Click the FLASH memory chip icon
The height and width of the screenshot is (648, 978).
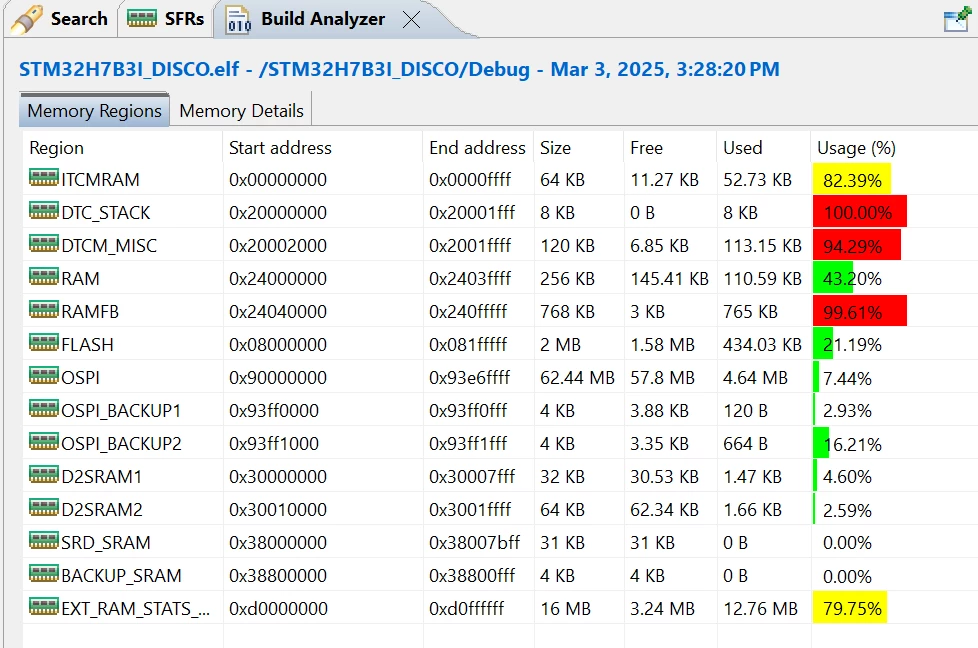(x=44, y=343)
